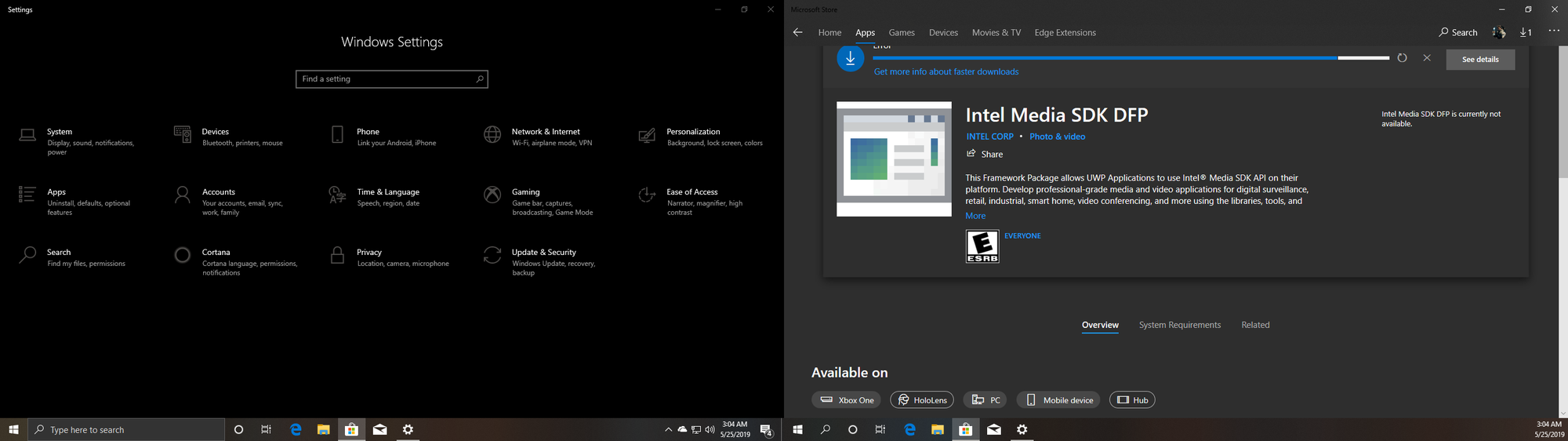The width and height of the screenshot is (1568, 441).
Task: Open Cortana circle on right taskbar
Action: tap(853, 429)
